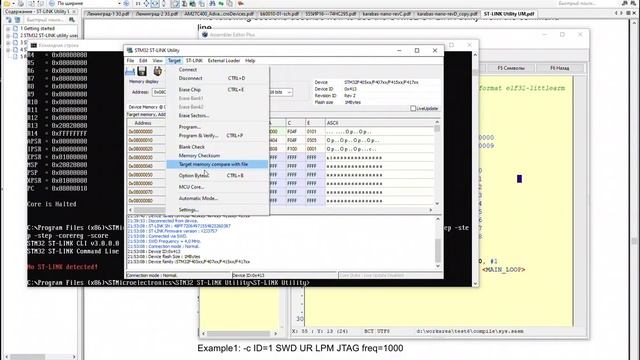The width and height of the screenshot is (640, 360).
Task: Open the Edit menu in ST-LINK Utility
Action: coord(143,60)
